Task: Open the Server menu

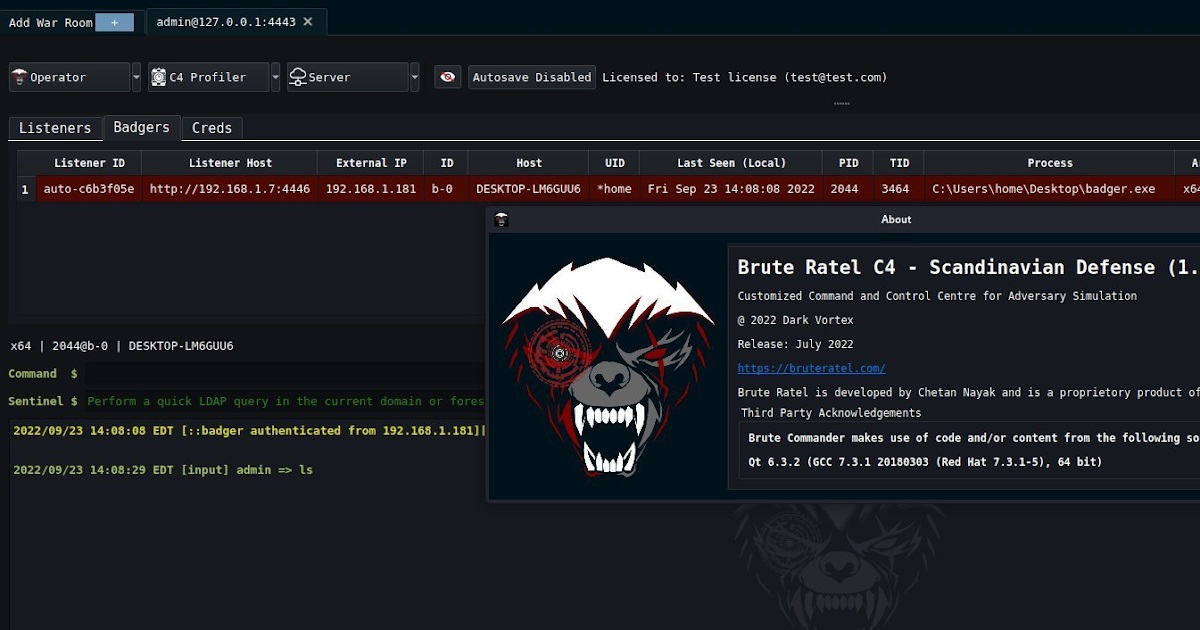Action: point(348,77)
